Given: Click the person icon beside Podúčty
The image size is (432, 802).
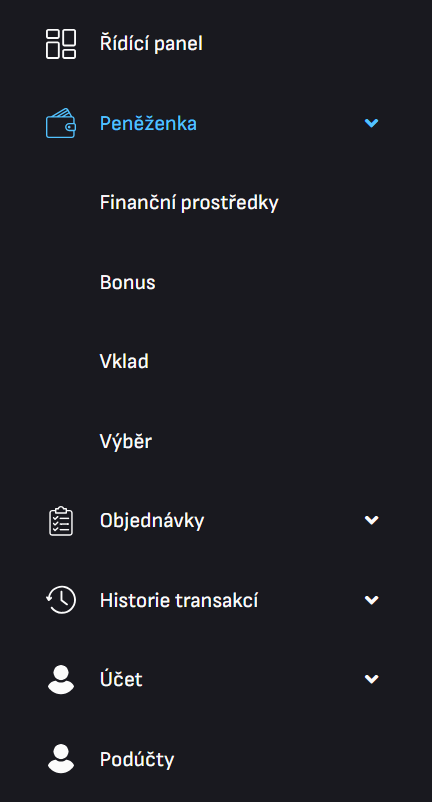Looking at the screenshot, I should tap(61, 759).
